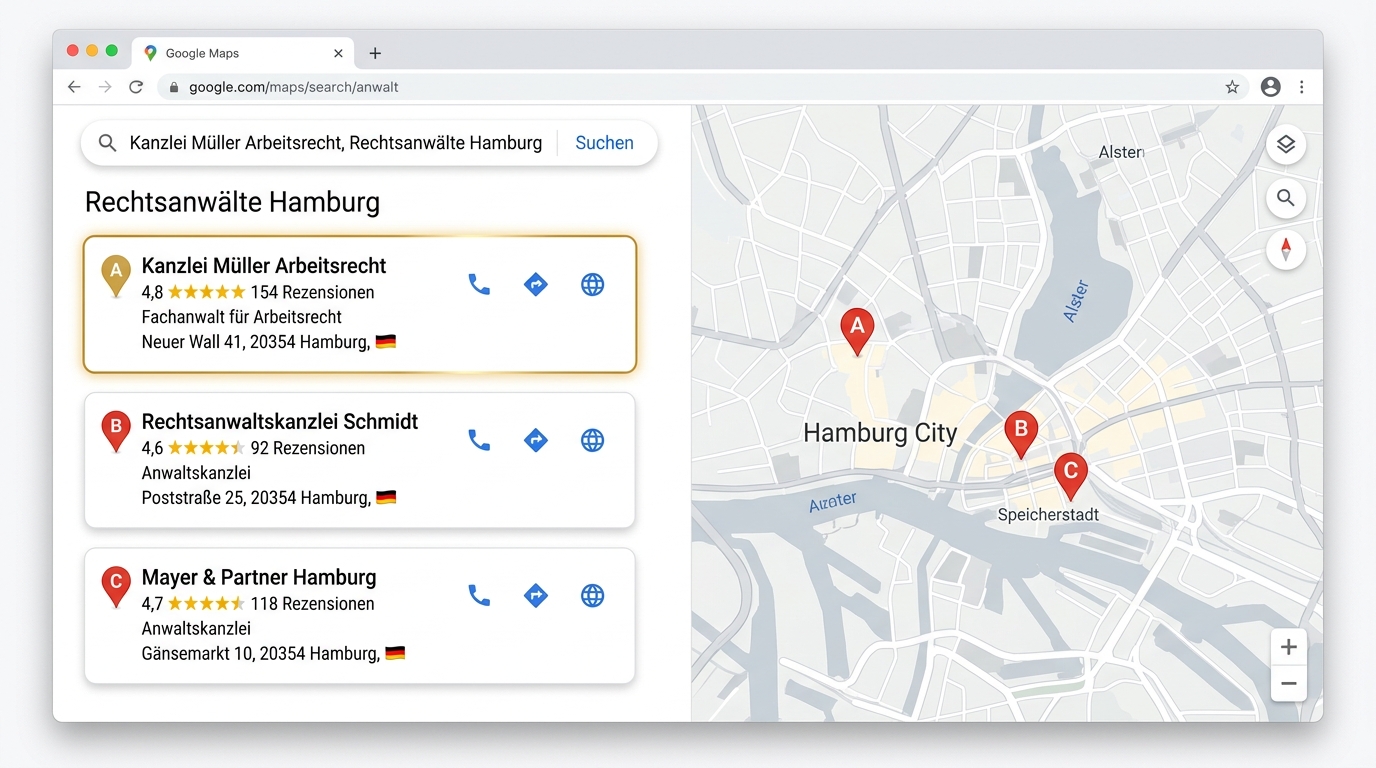1376x768 pixels.
Task: Reset map orientation with the compass icon
Action: click(1286, 249)
